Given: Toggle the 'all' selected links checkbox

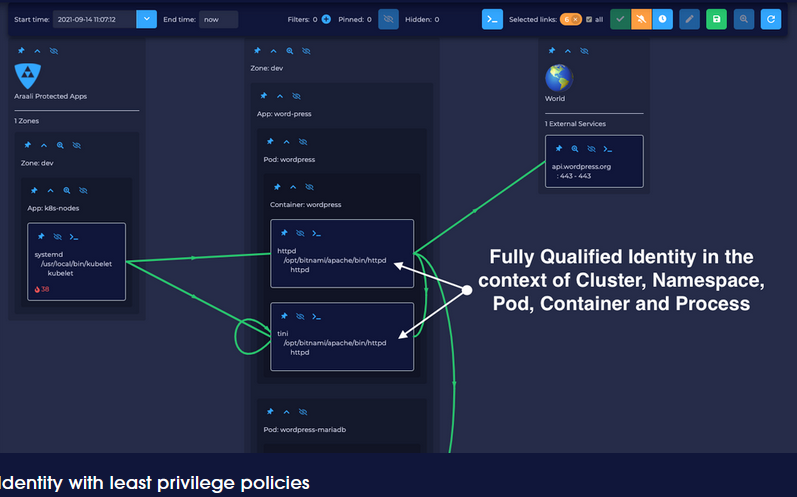Looking at the screenshot, I should click(589, 19).
